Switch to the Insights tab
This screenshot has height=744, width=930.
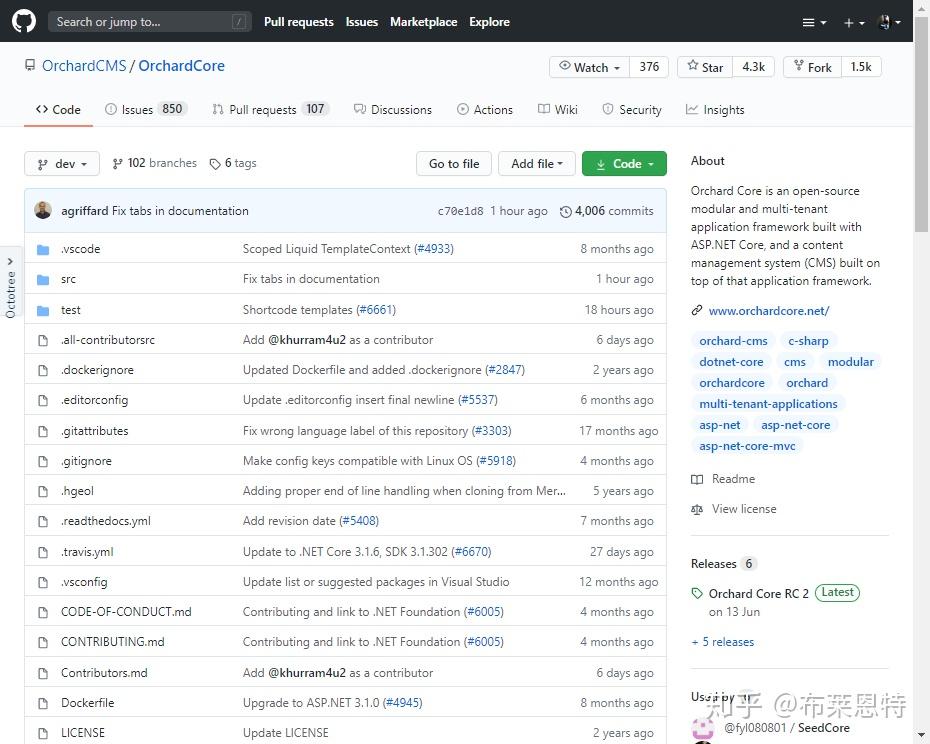pos(715,109)
